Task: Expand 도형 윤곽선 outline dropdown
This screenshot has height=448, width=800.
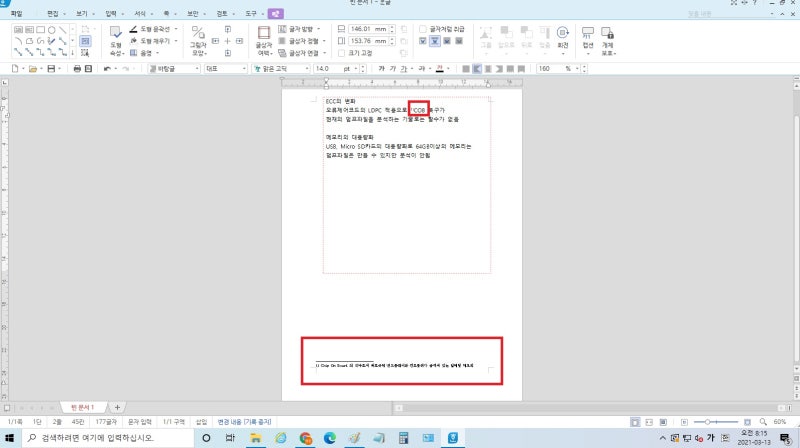Action: tap(176, 29)
